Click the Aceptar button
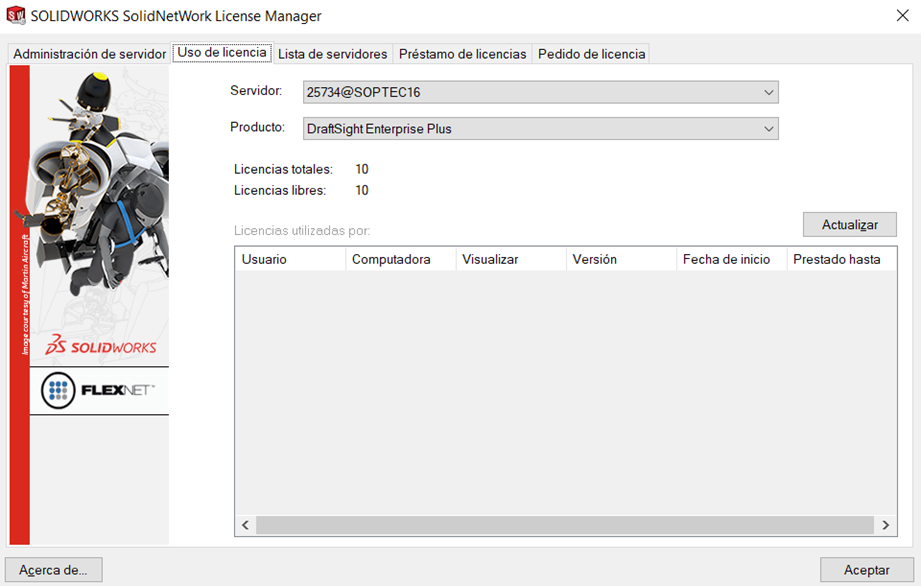 click(x=866, y=570)
